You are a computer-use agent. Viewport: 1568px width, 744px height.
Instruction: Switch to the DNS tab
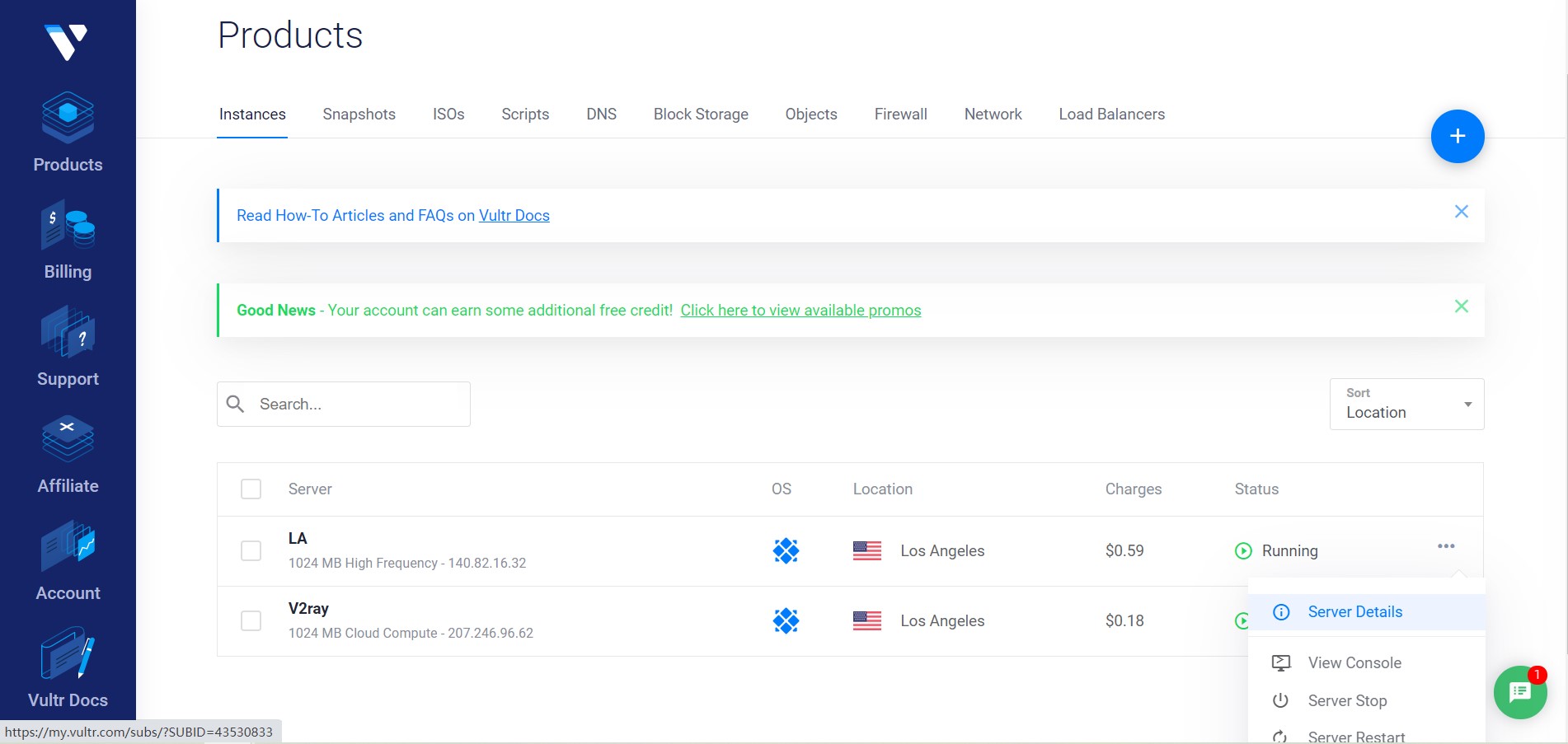click(601, 115)
